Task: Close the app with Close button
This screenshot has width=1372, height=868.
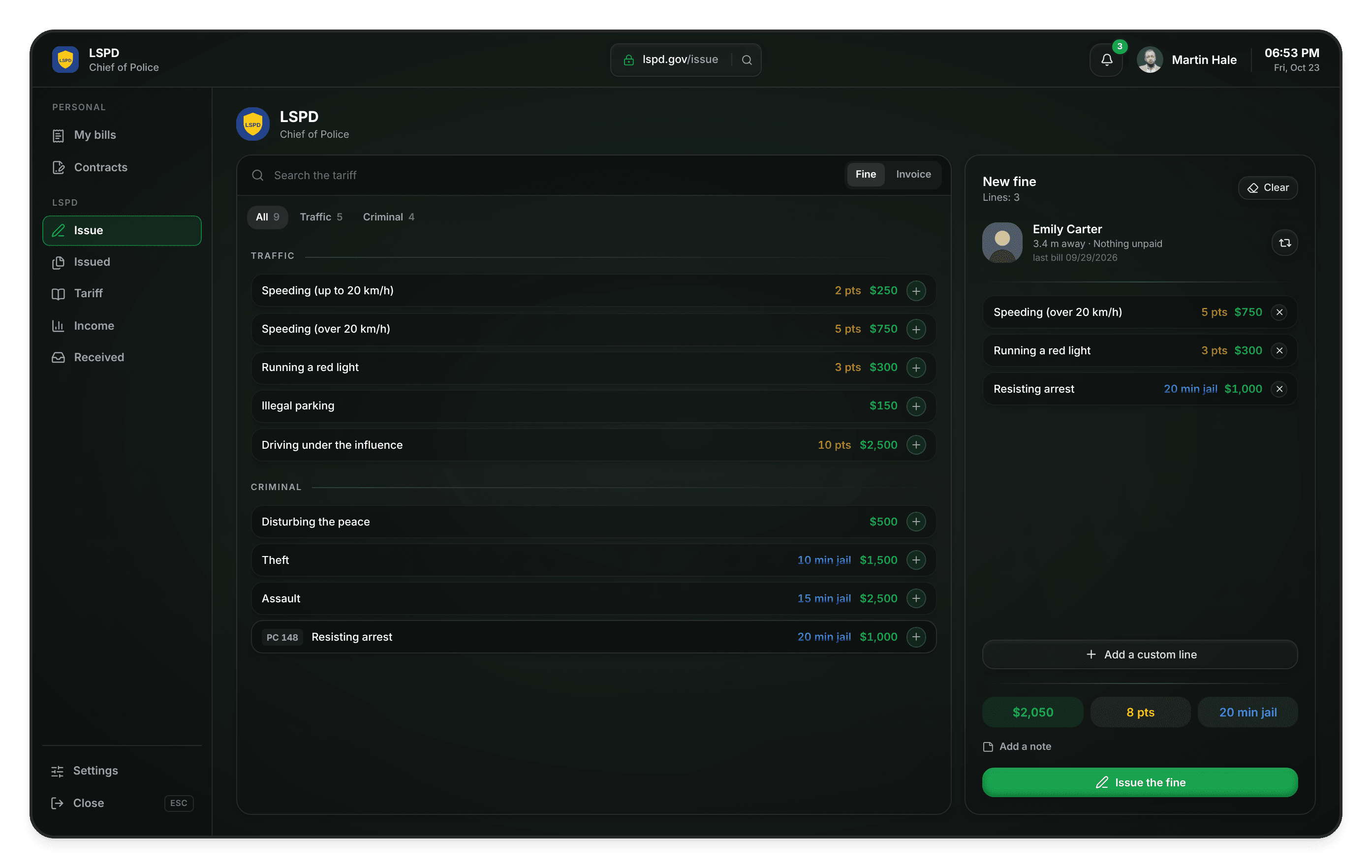Action: [x=122, y=803]
